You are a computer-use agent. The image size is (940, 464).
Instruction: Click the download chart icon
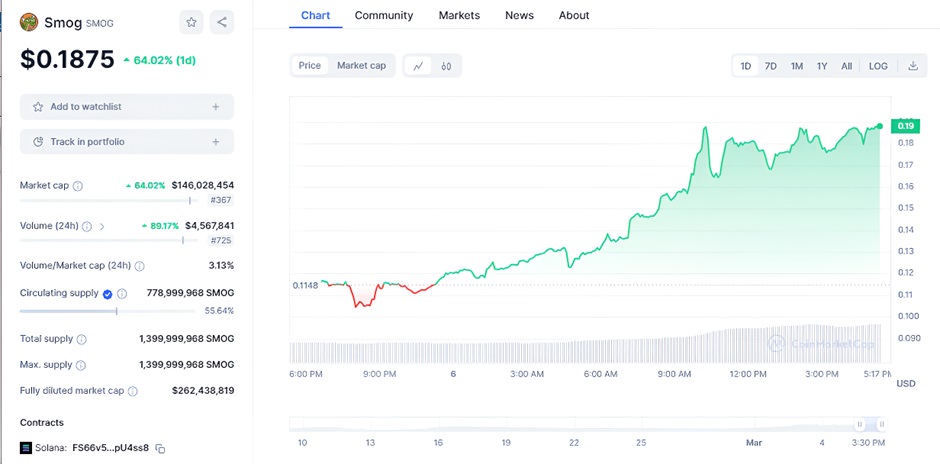(x=912, y=66)
